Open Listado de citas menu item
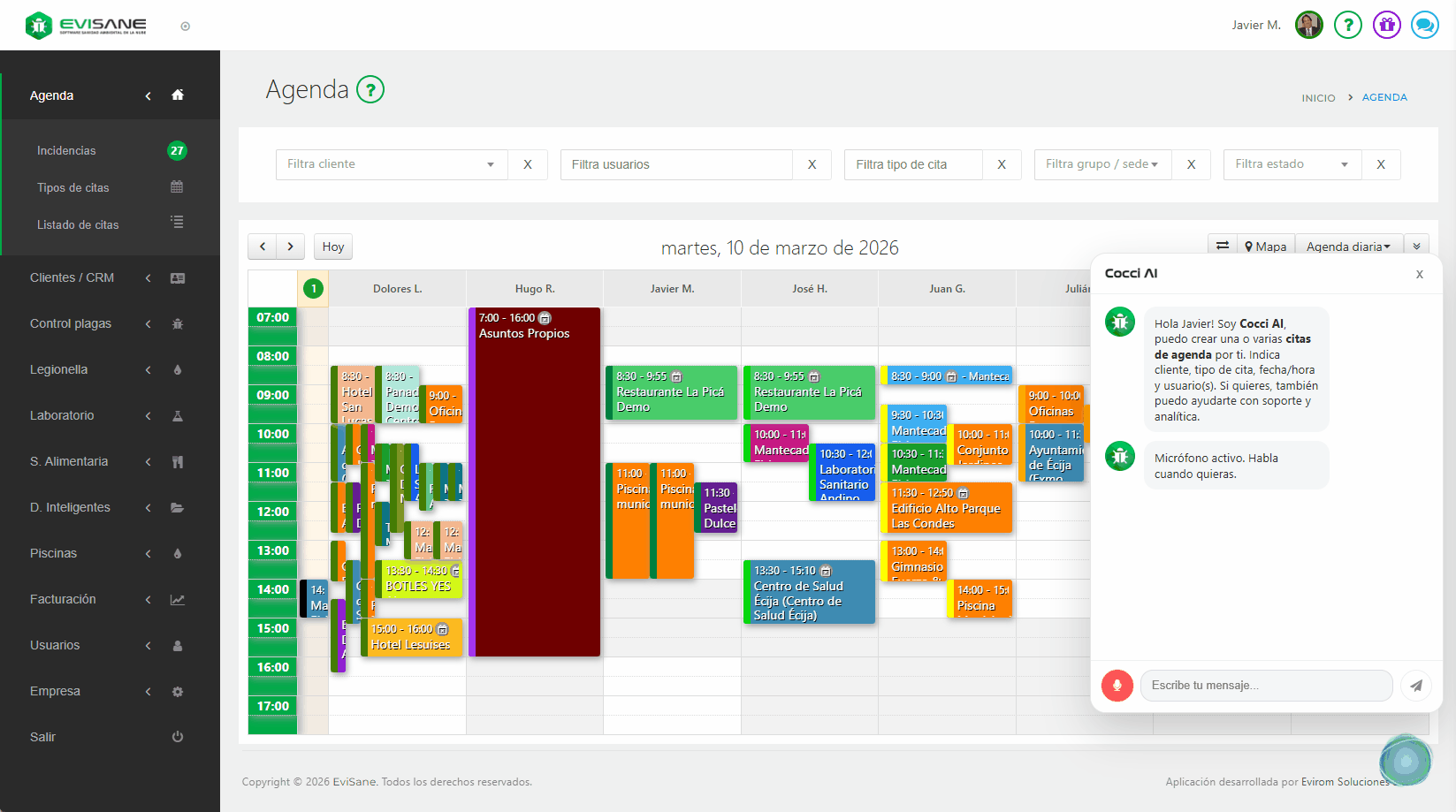The image size is (1456, 812). coord(78,225)
